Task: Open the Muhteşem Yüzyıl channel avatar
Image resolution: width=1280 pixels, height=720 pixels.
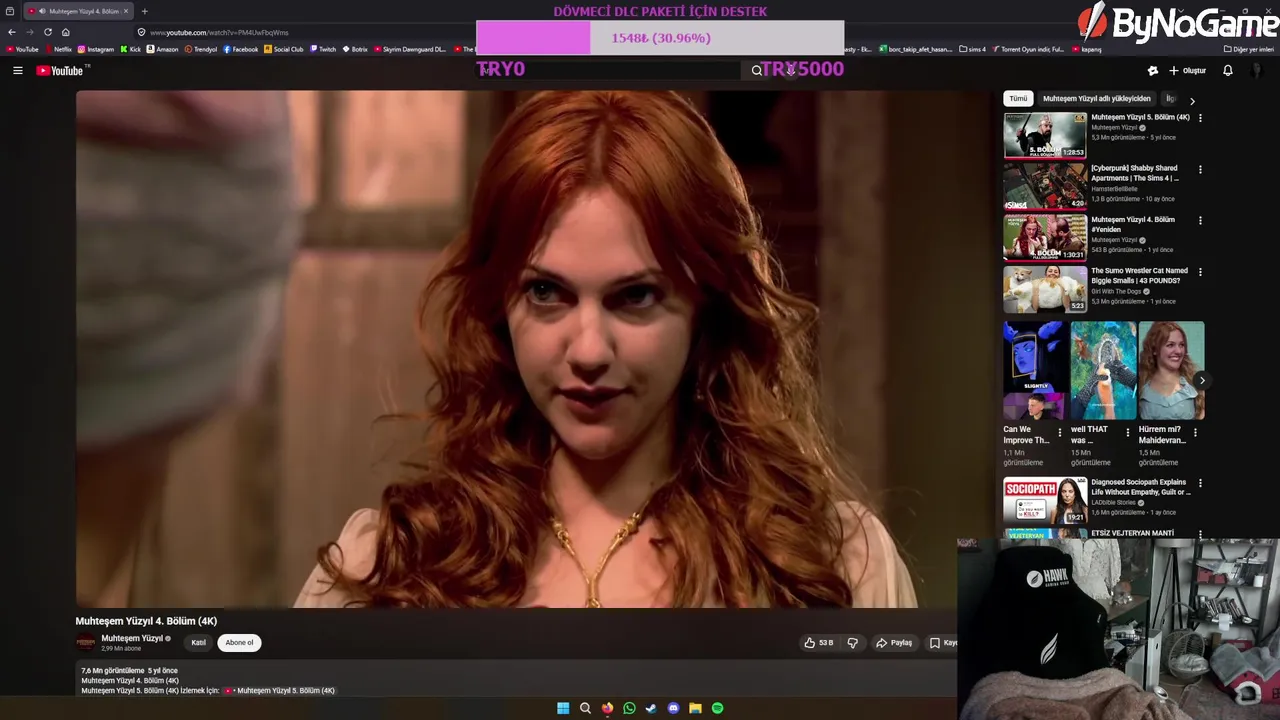Action: pos(86,643)
